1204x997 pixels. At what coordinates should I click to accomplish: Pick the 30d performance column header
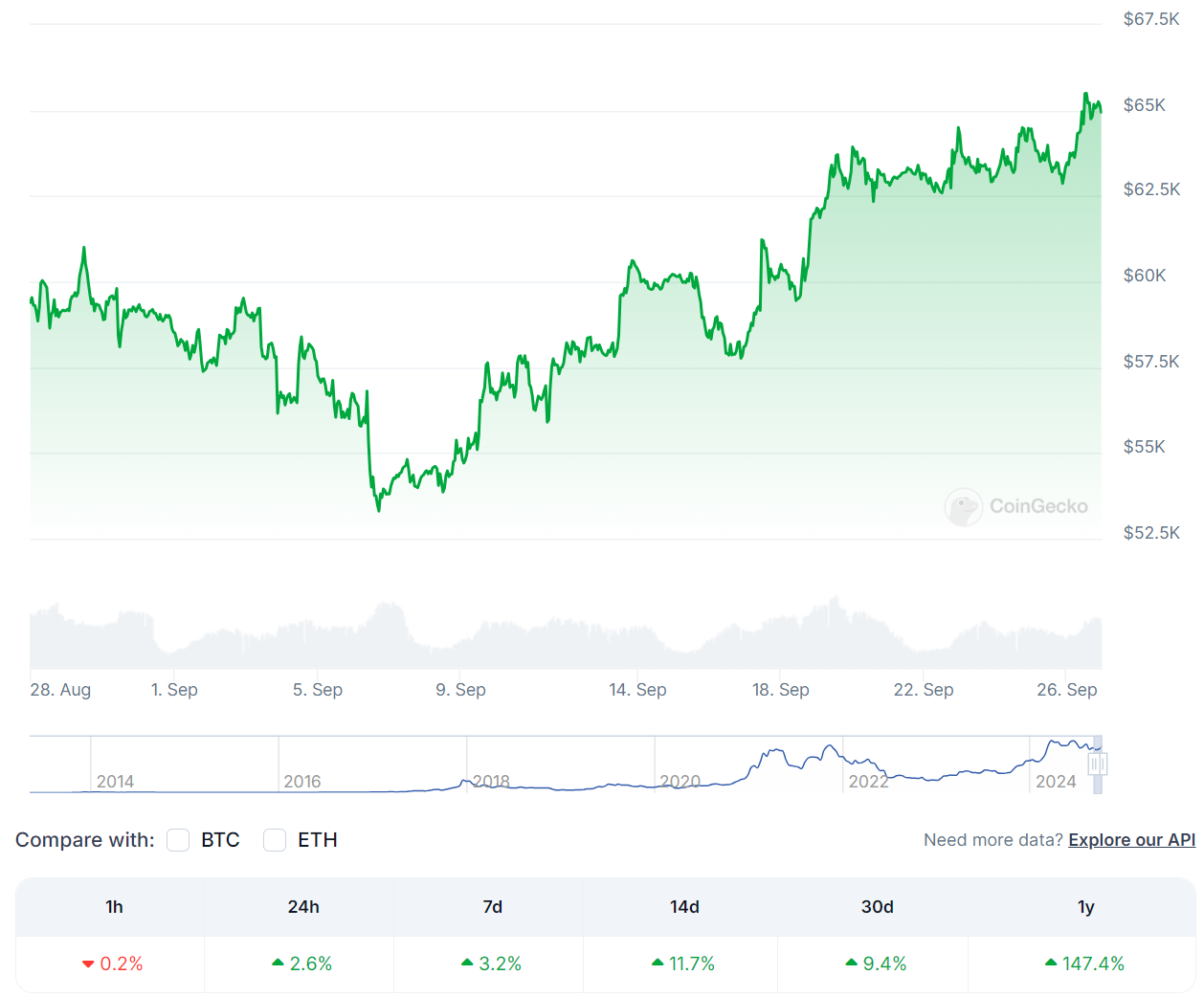(x=877, y=907)
